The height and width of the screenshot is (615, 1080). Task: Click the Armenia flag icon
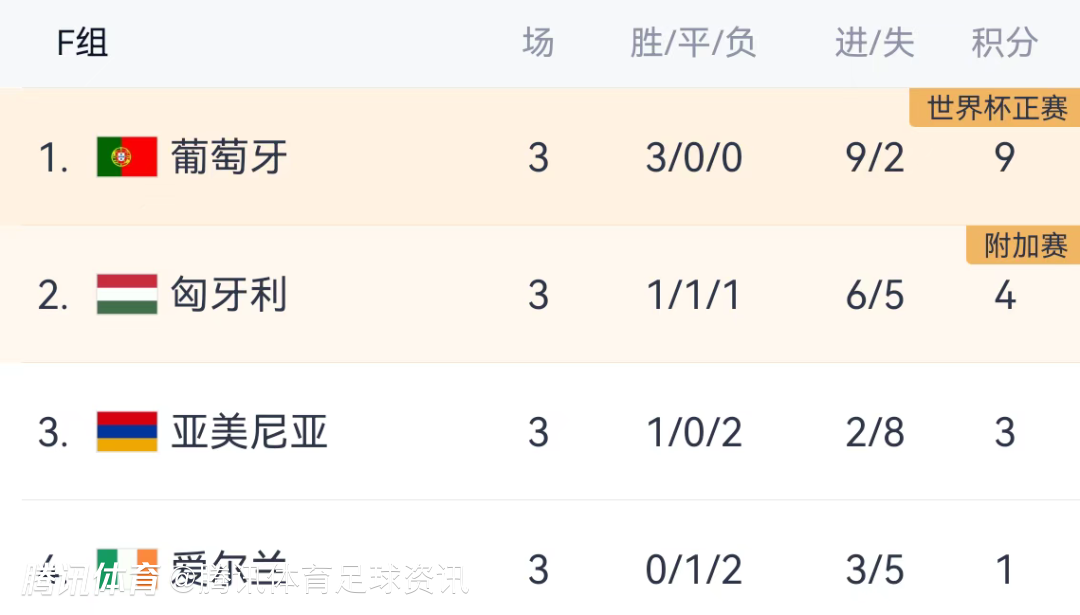[x=127, y=432]
